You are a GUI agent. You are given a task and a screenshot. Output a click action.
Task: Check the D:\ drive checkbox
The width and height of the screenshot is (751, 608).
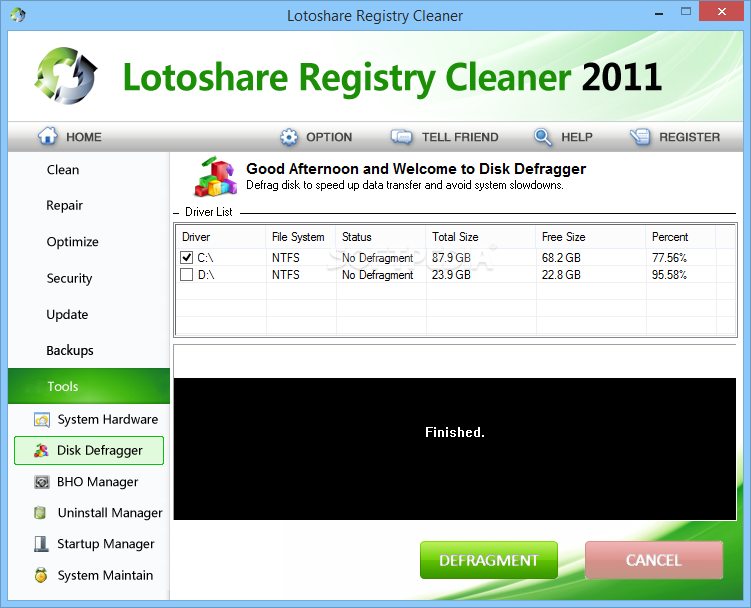click(x=187, y=275)
